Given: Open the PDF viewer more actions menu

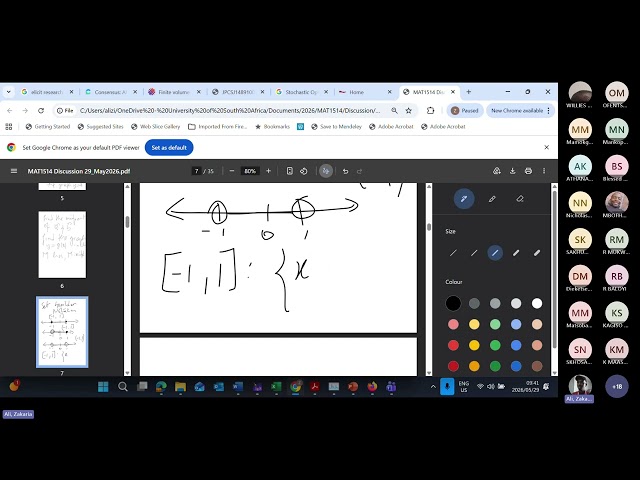Looking at the screenshot, I should coord(544,171).
